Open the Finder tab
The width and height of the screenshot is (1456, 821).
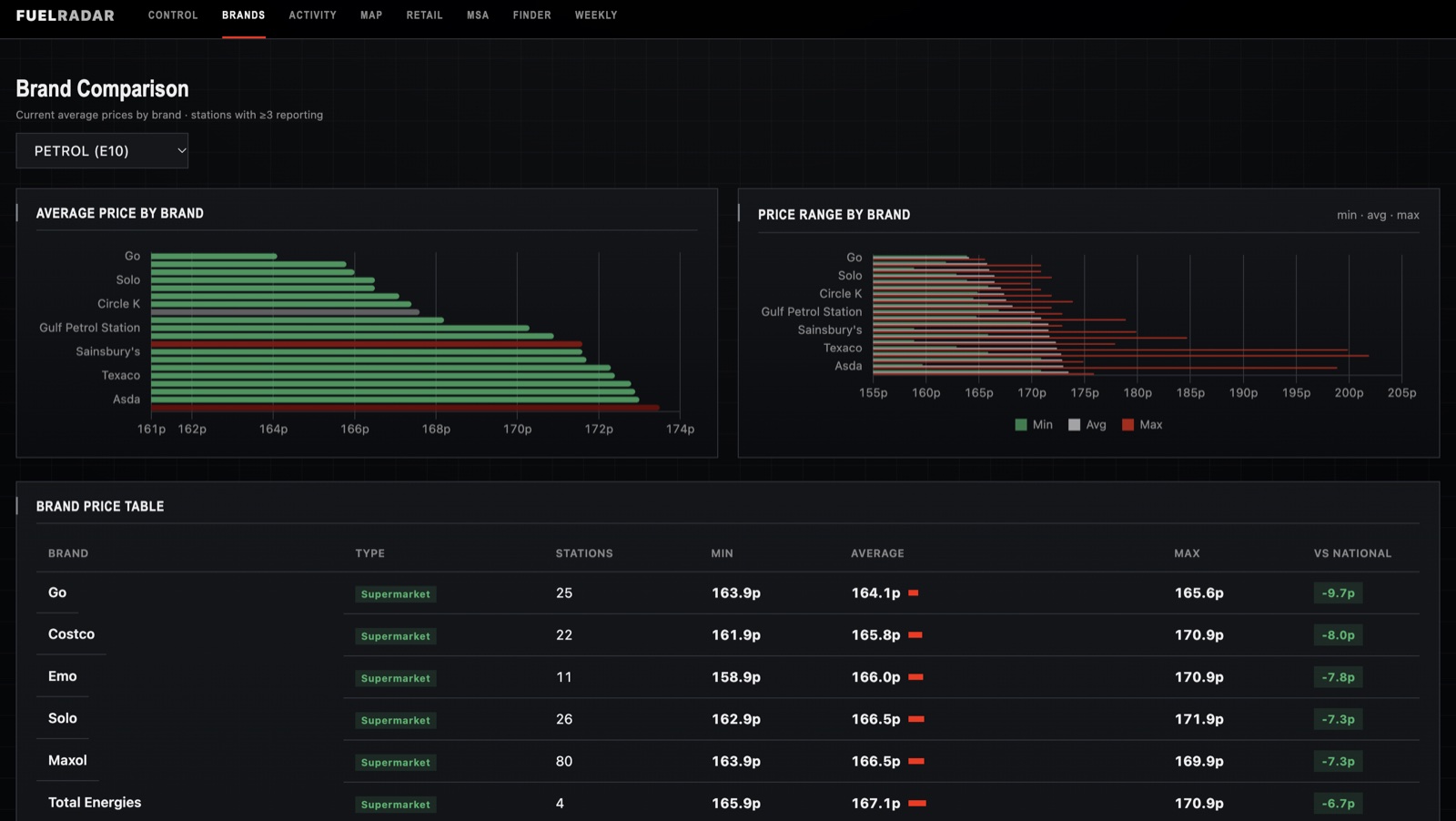532,15
